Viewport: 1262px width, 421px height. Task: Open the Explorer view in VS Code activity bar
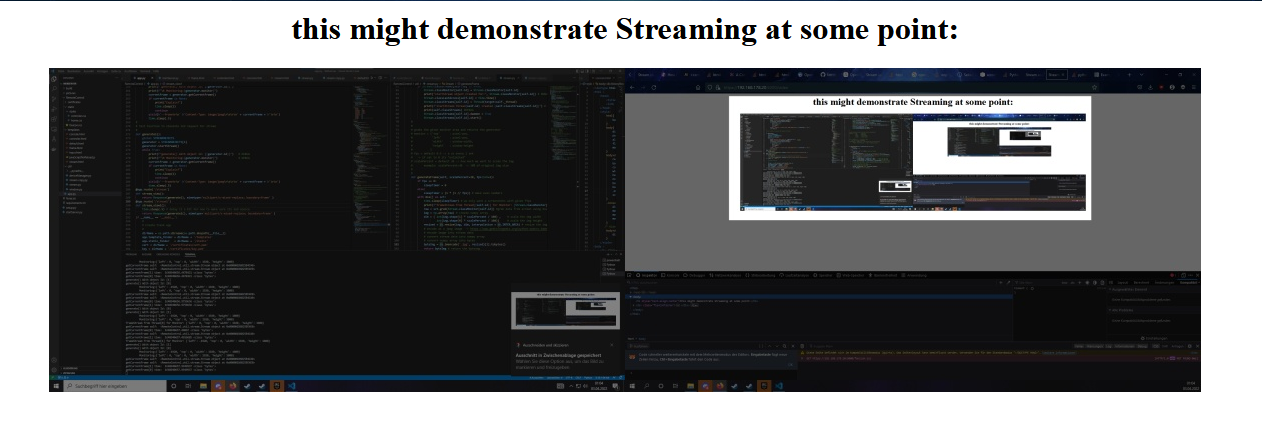(54, 79)
